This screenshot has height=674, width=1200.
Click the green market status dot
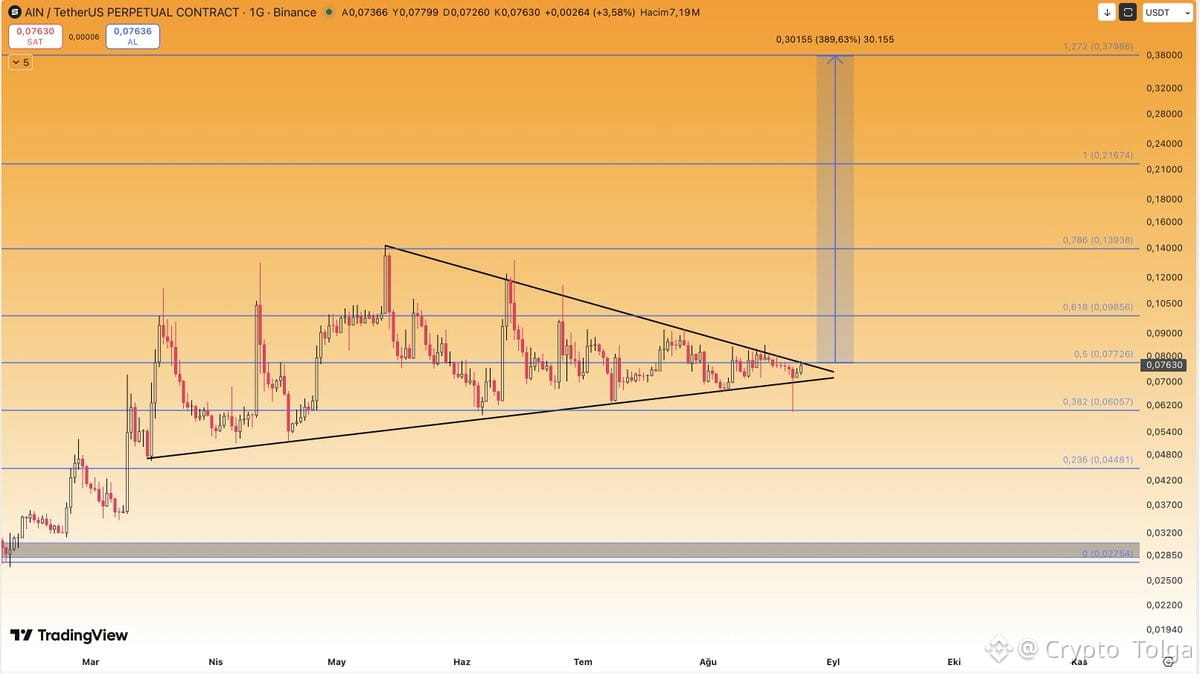[x=329, y=13]
